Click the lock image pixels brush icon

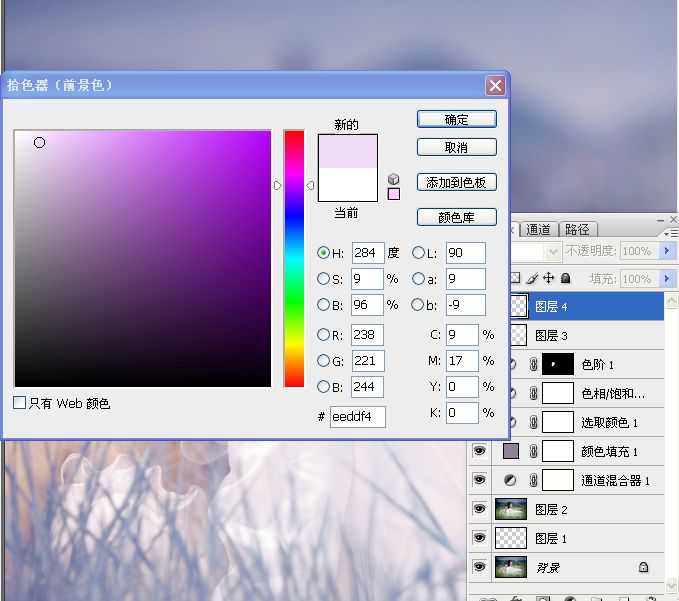[x=532, y=278]
